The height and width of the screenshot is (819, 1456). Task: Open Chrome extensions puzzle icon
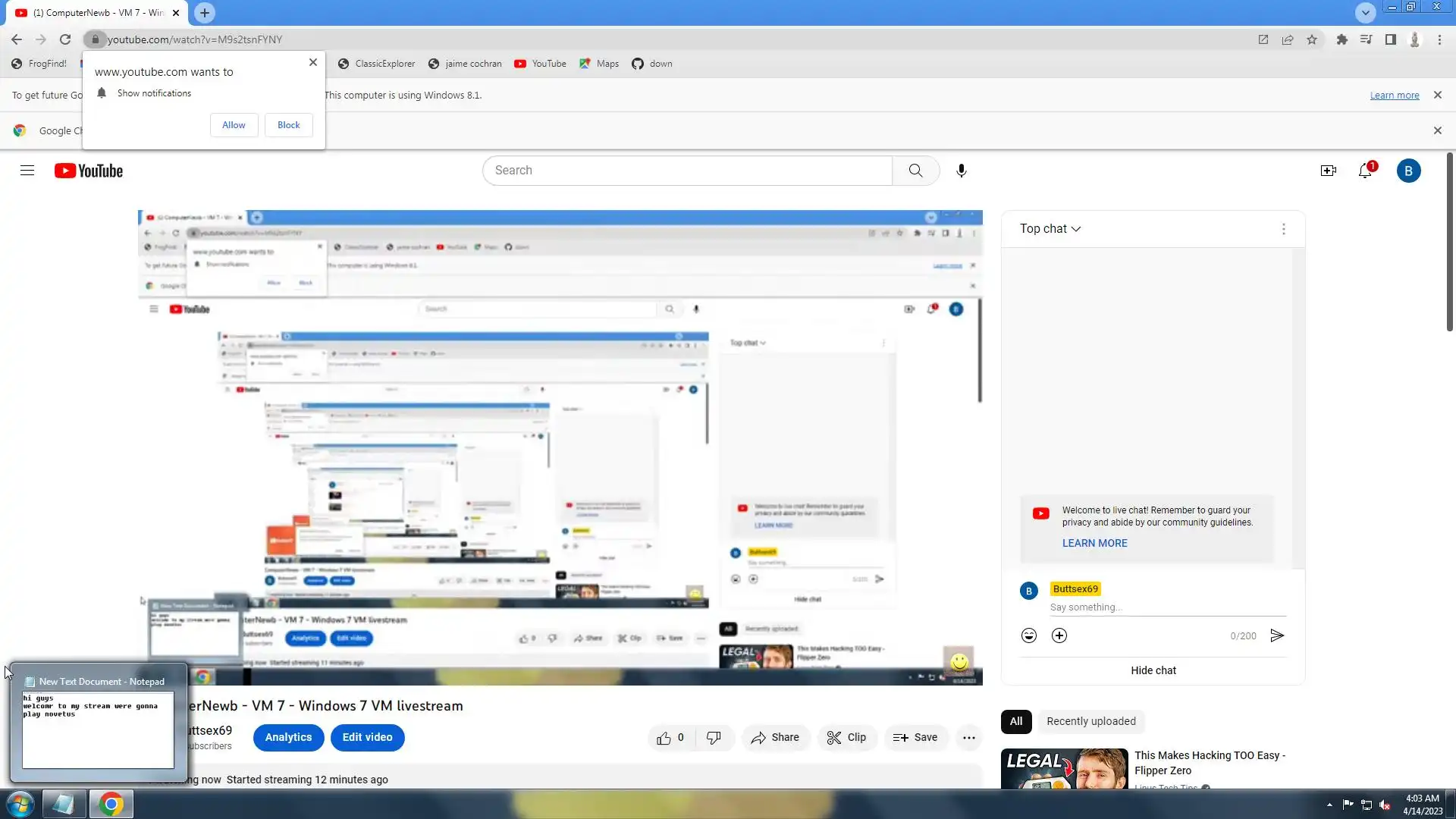coord(1341,39)
